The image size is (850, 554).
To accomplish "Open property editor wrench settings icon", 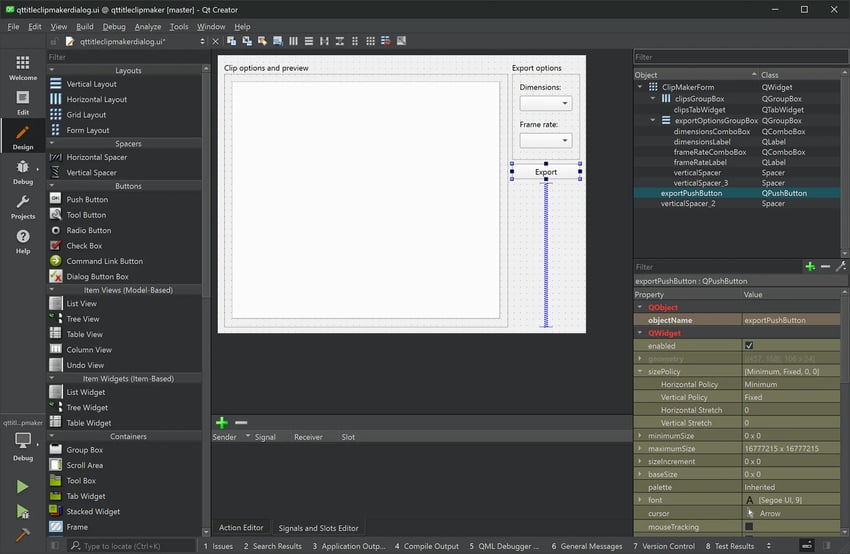I will 840,267.
